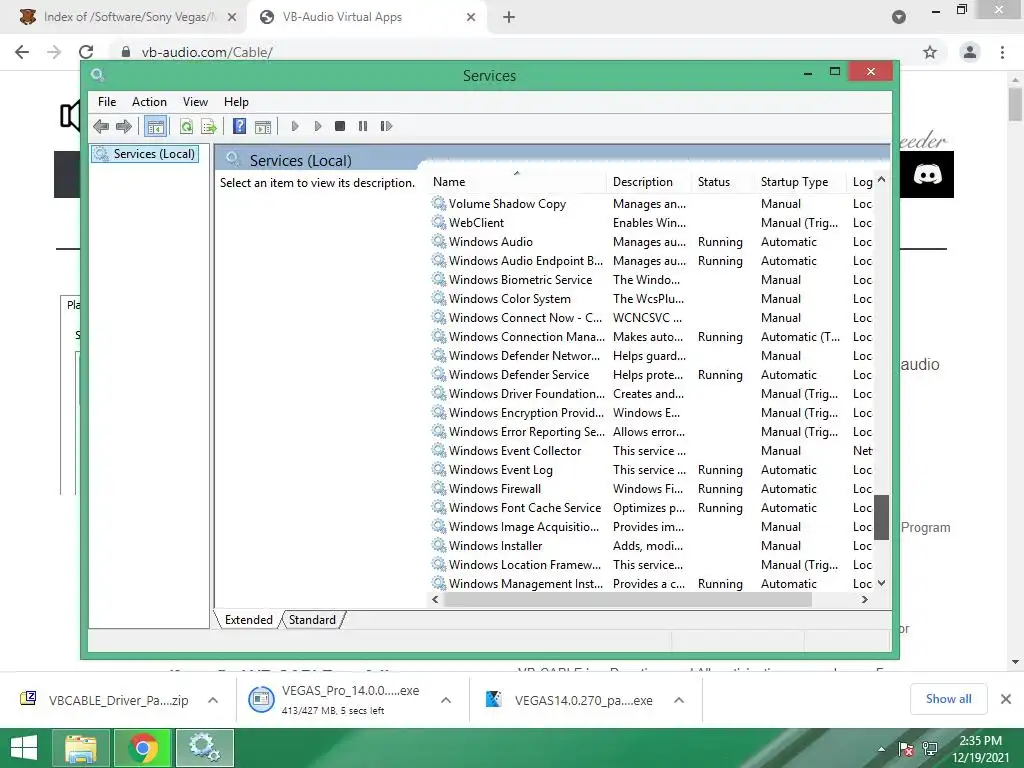Click the Start Service play icon
1024x768 pixels.
(x=295, y=126)
